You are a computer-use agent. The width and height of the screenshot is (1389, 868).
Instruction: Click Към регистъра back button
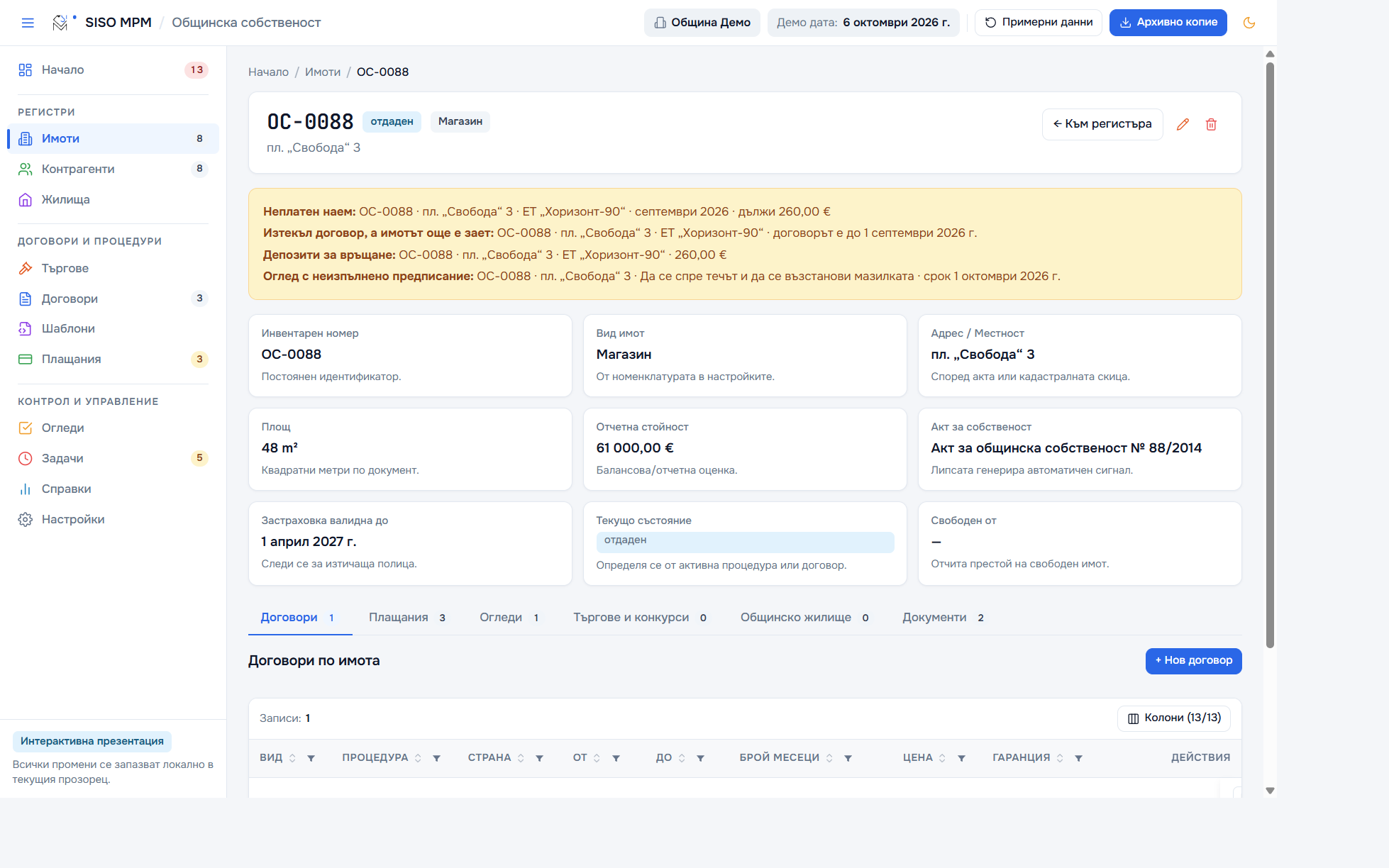[1102, 124]
